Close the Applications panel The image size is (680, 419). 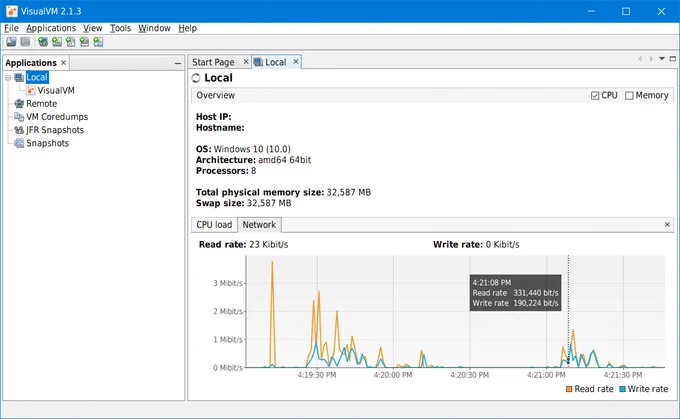[63, 63]
